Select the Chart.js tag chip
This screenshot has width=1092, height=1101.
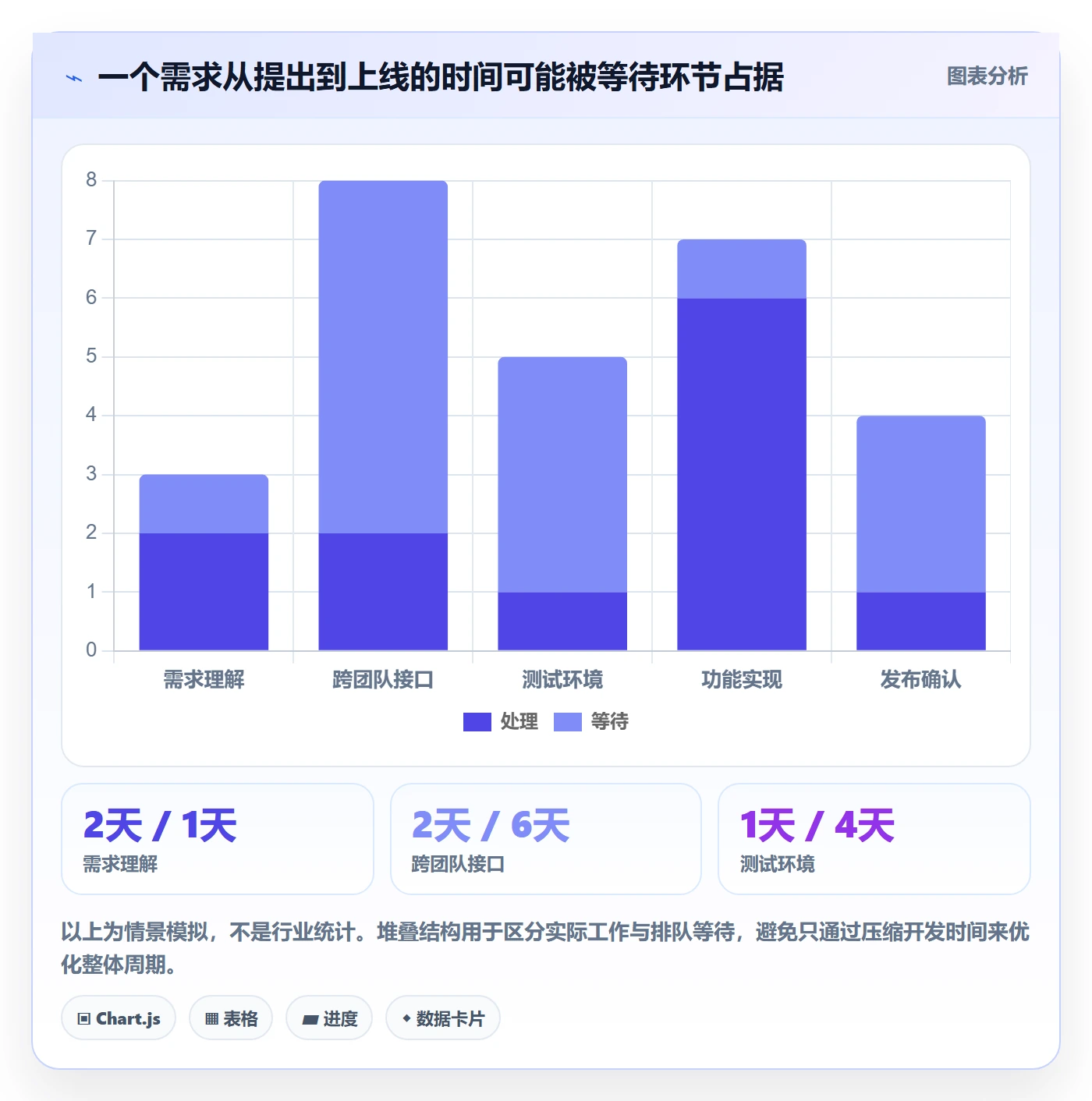[119, 1018]
